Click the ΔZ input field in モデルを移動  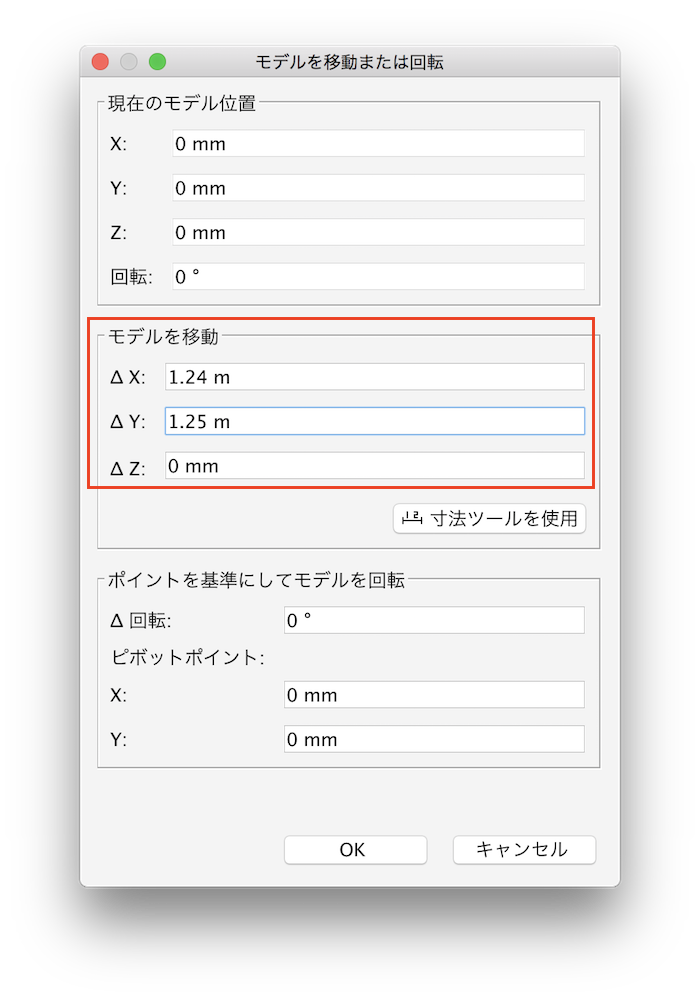click(375, 465)
